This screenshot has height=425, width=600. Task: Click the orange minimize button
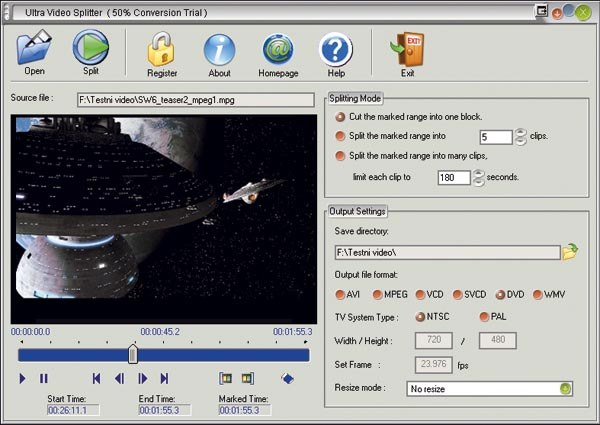point(557,13)
